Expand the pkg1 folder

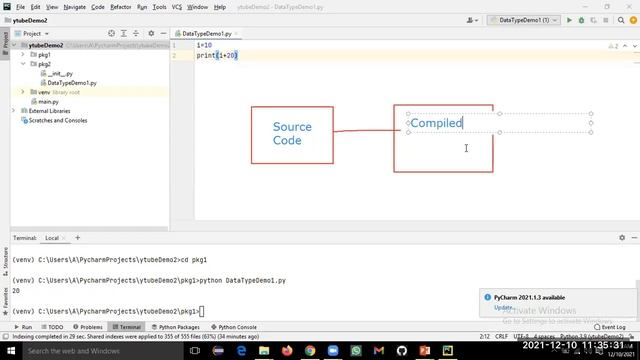23,54
